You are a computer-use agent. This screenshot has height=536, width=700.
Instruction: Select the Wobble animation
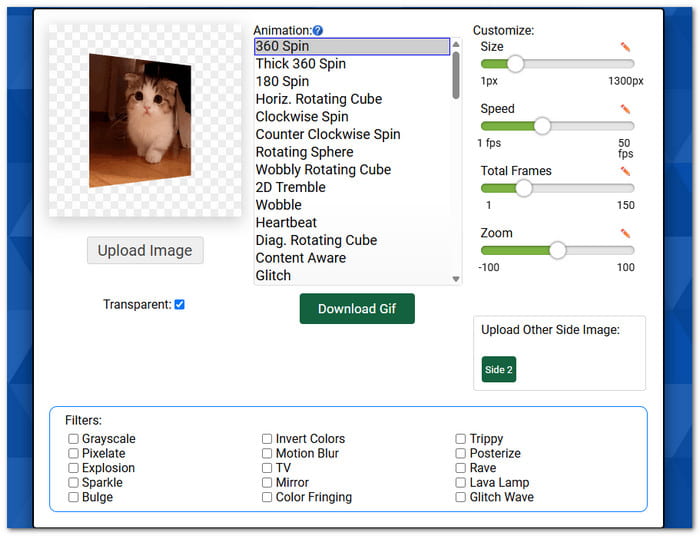coord(352,205)
